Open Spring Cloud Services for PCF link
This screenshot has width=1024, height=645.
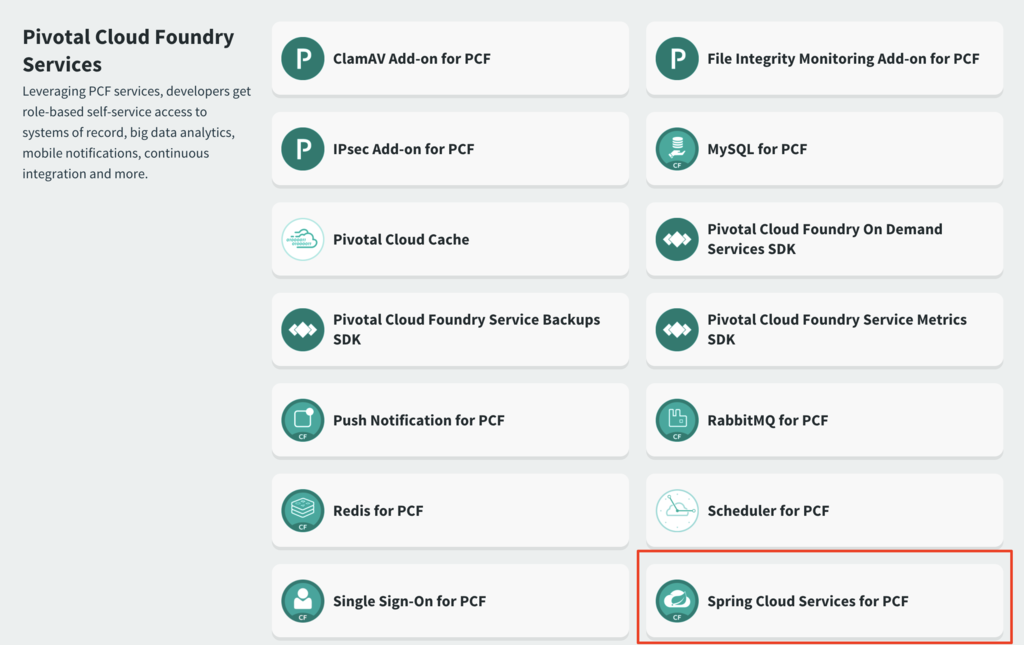pyautogui.click(x=807, y=602)
